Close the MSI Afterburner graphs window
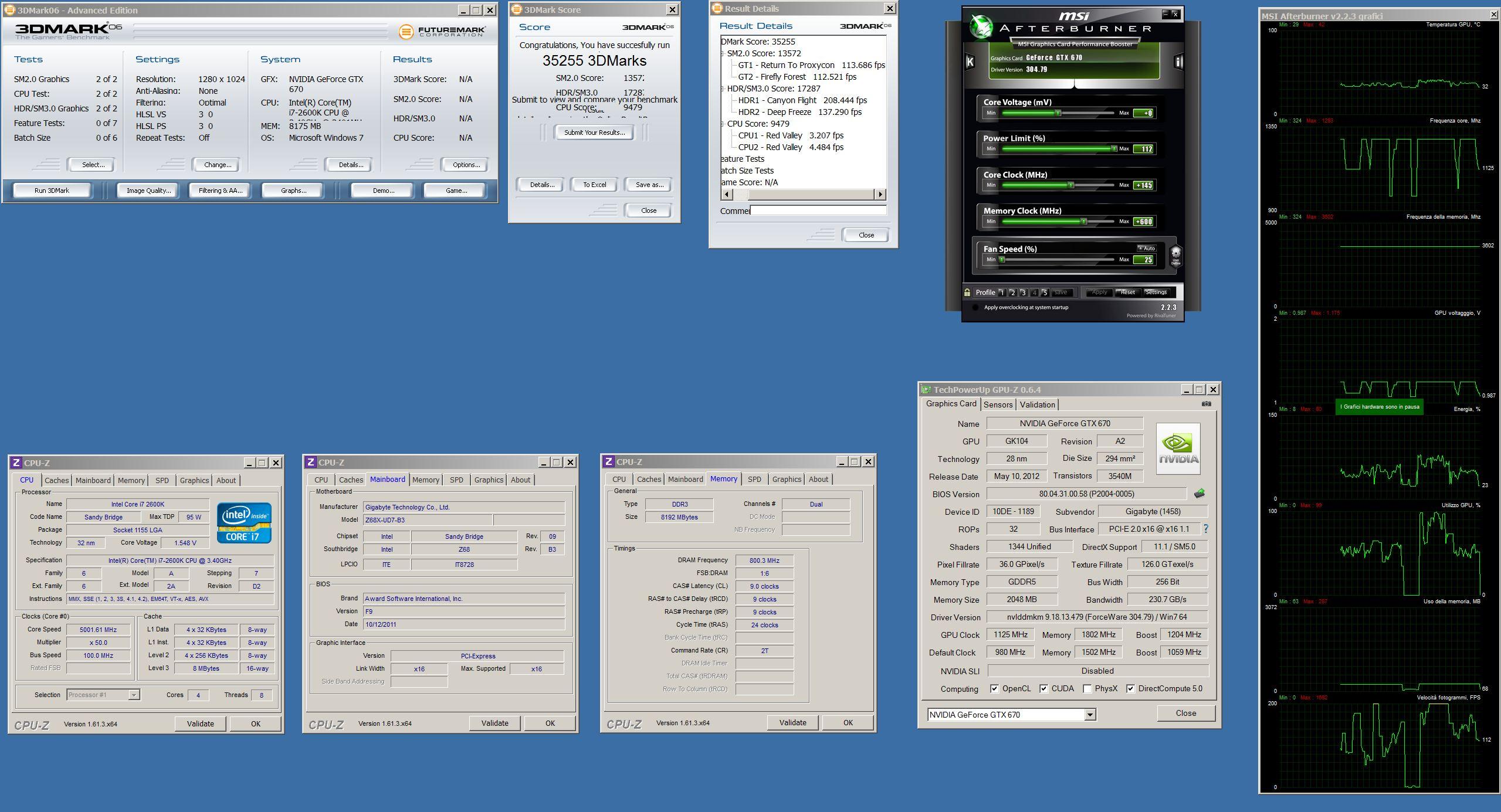This screenshot has height=812, width=1501. tap(1493, 15)
